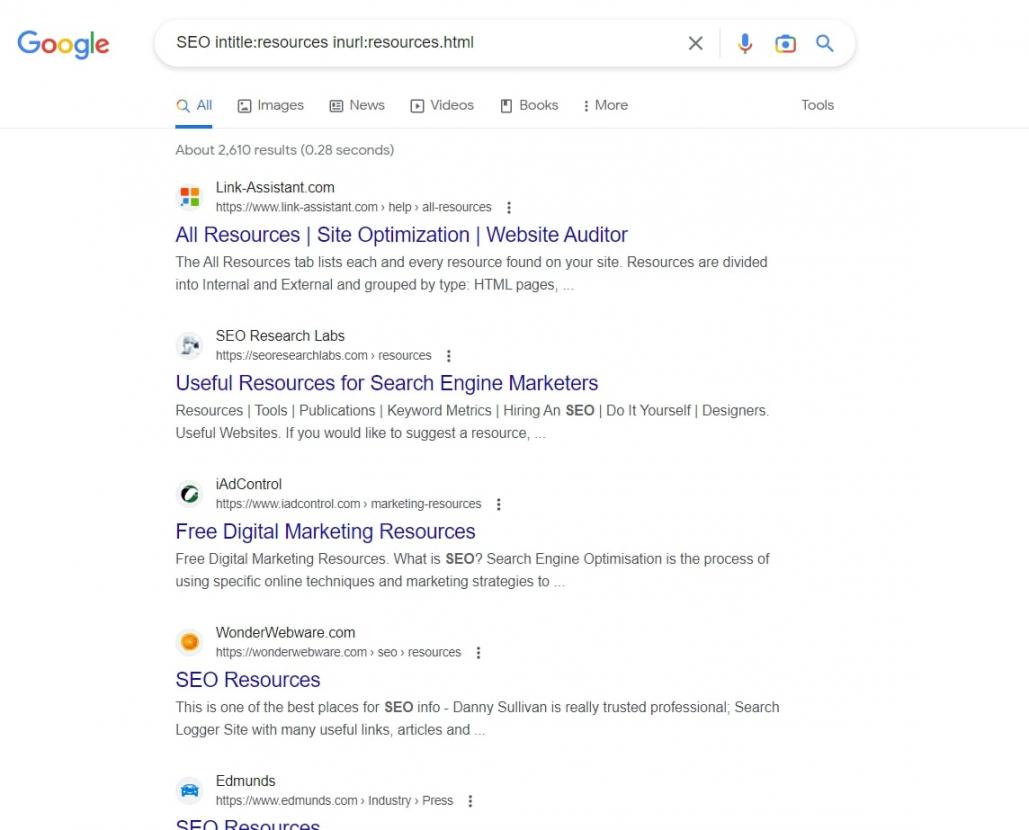Open three-dot options for SEO Research Labs result
Image resolution: width=1029 pixels, height=830 pixels.
(449, 356)
